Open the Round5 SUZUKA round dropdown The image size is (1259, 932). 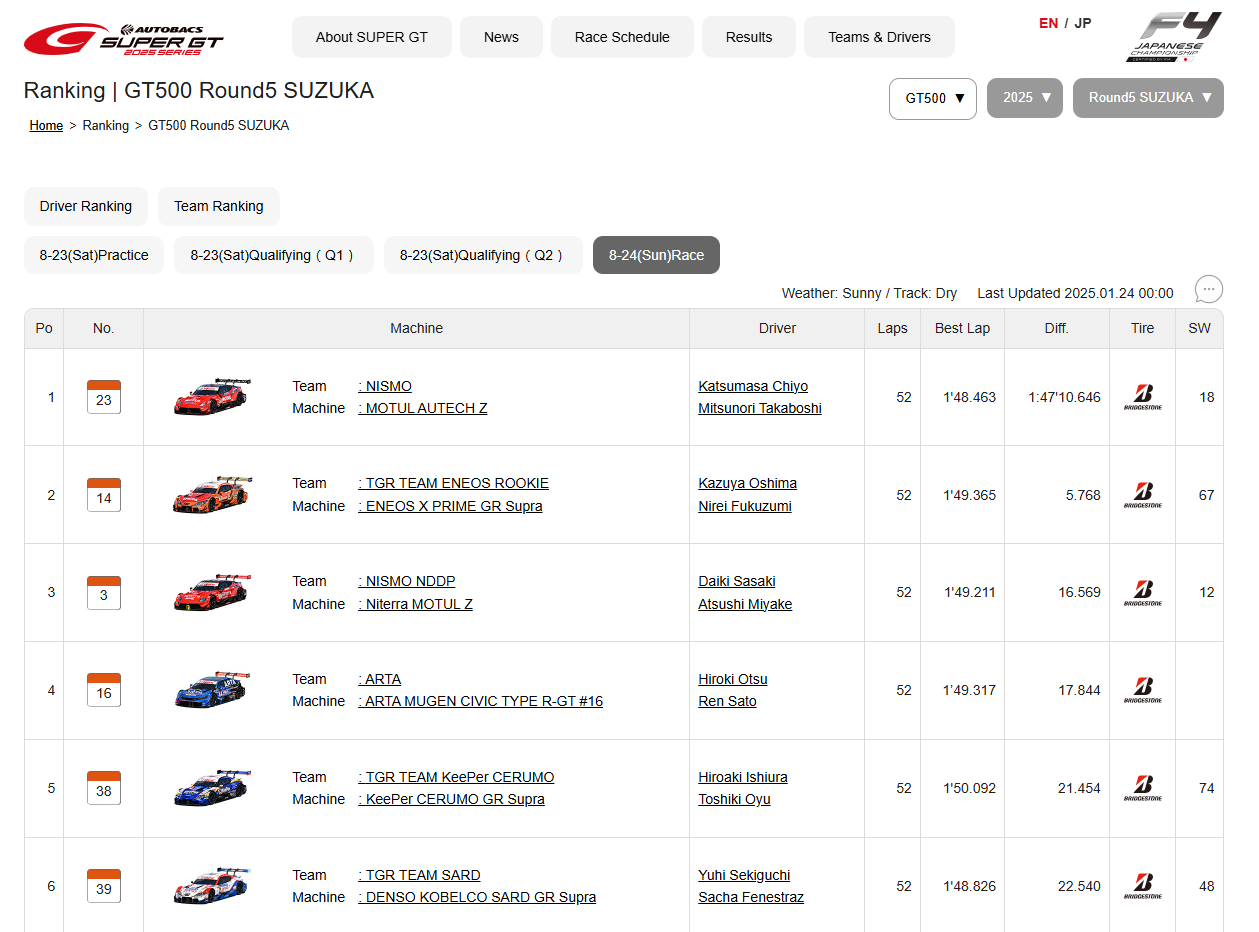1148,98
